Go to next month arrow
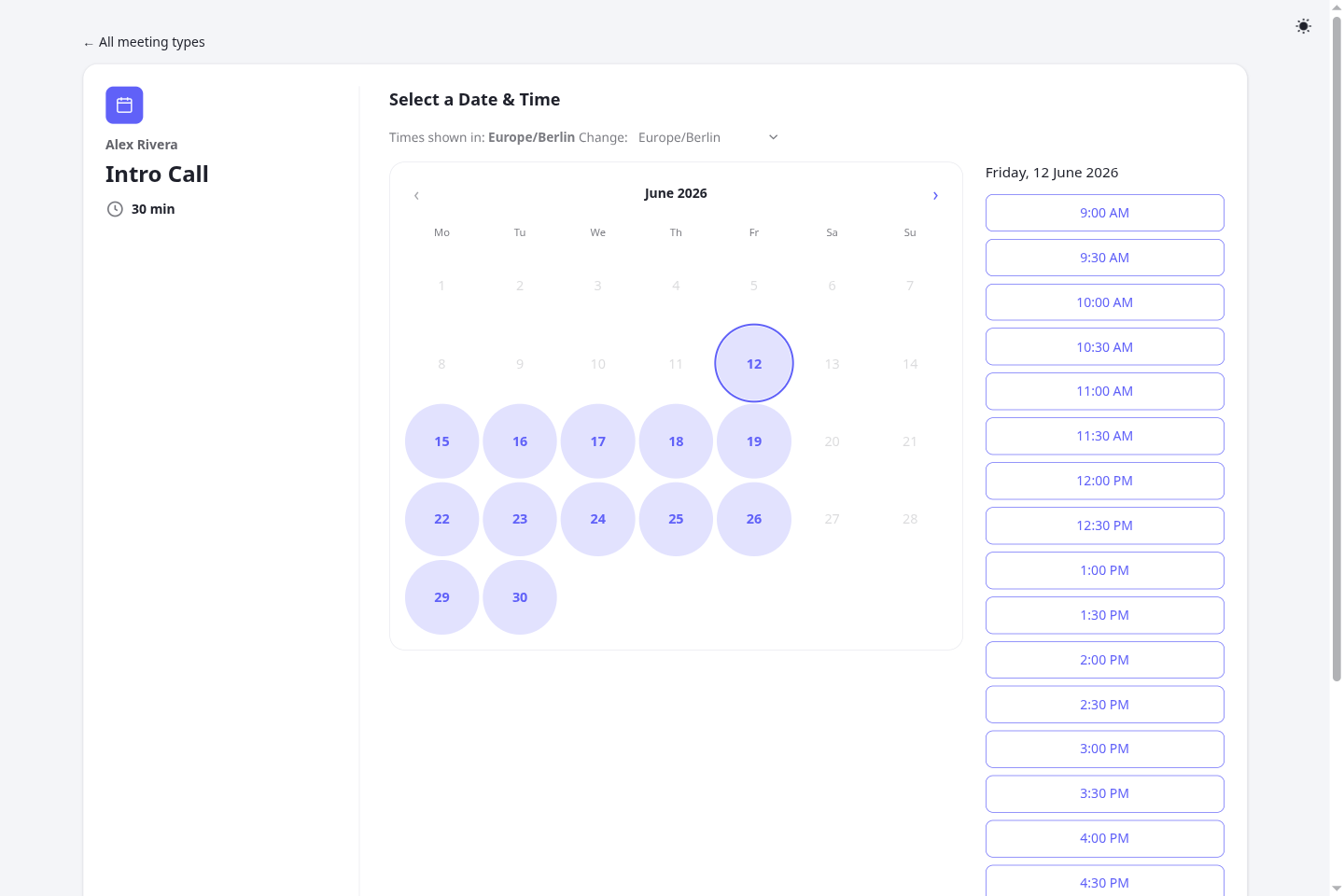The width and height of the screenshot is (1344, 896). (935, 195)
